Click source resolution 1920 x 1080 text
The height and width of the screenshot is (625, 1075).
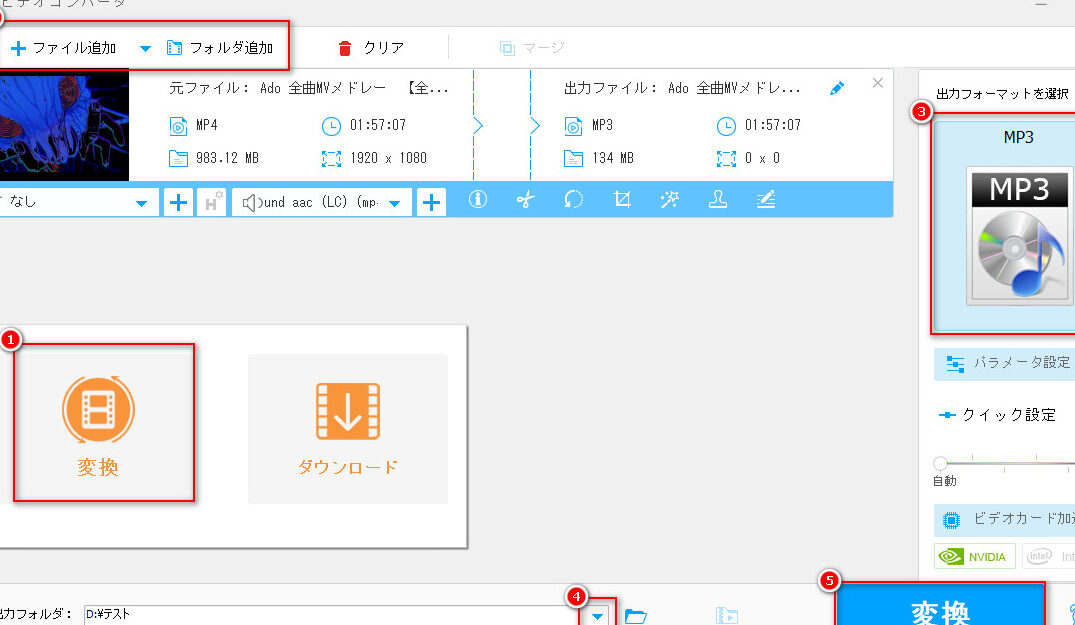click(x=388, y=158)
